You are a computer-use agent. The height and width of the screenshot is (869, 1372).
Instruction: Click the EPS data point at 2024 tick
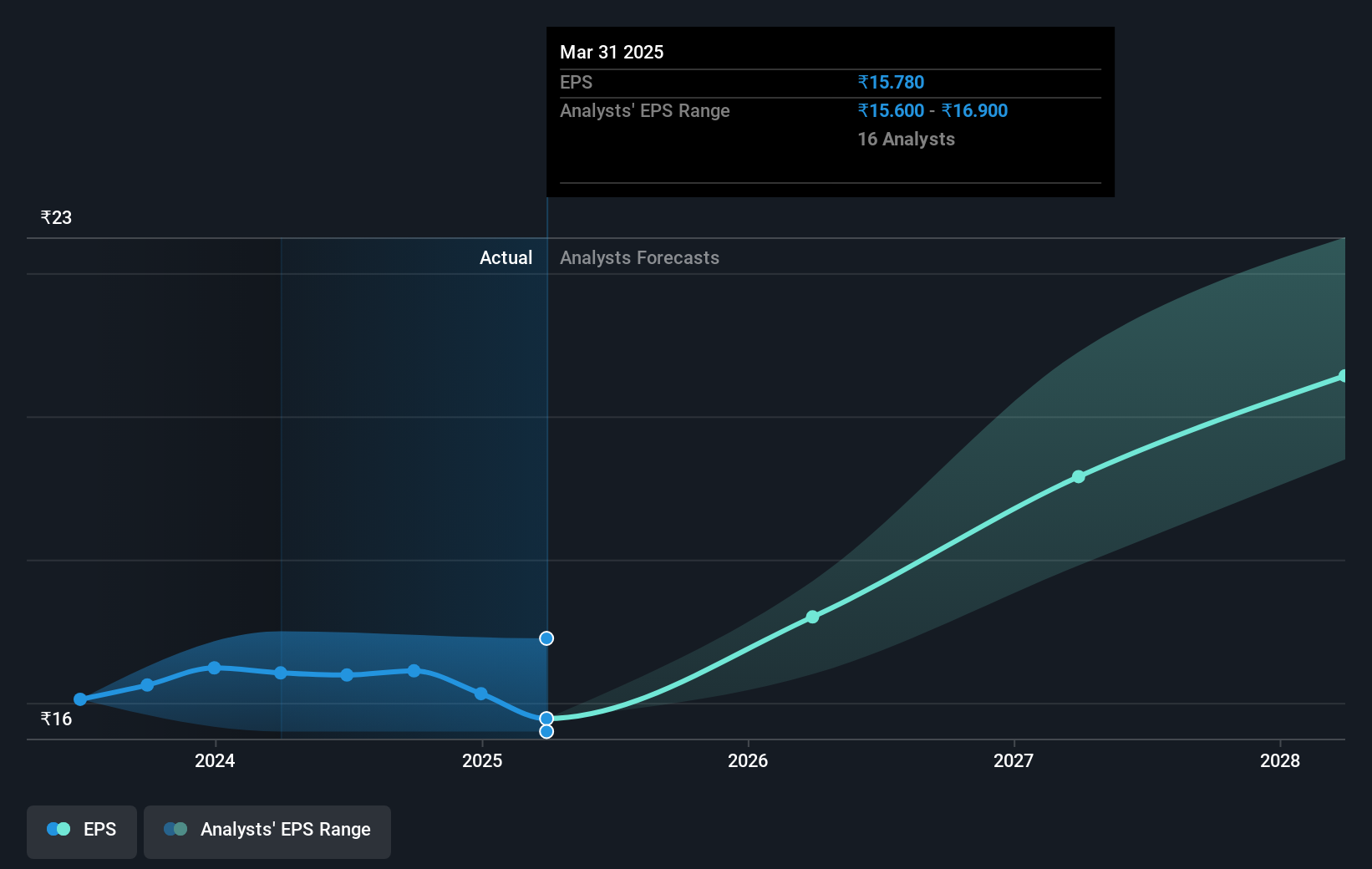[214, 668]
